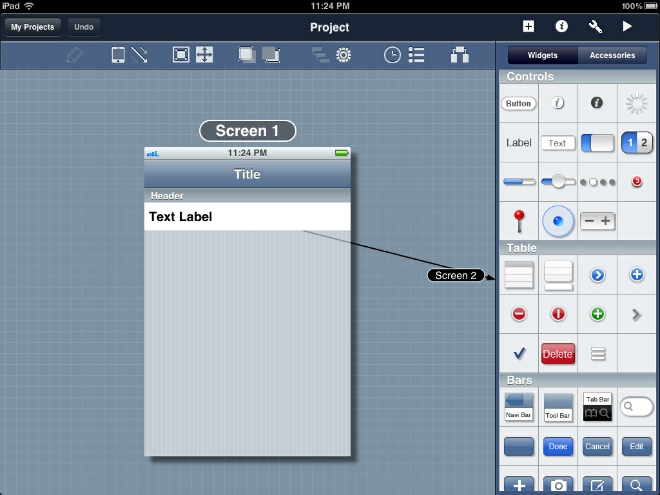Image resolution: width=660 pixels, height=495 pixels.
Task: Select the slider widget with knob
Action: (558, 182)
